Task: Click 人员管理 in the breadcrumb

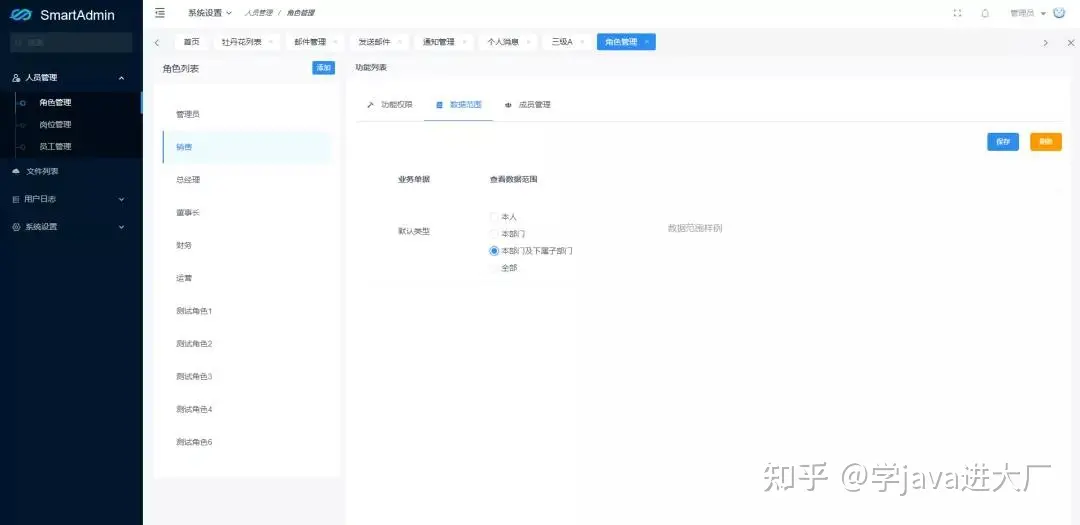Action: [258, 13]
